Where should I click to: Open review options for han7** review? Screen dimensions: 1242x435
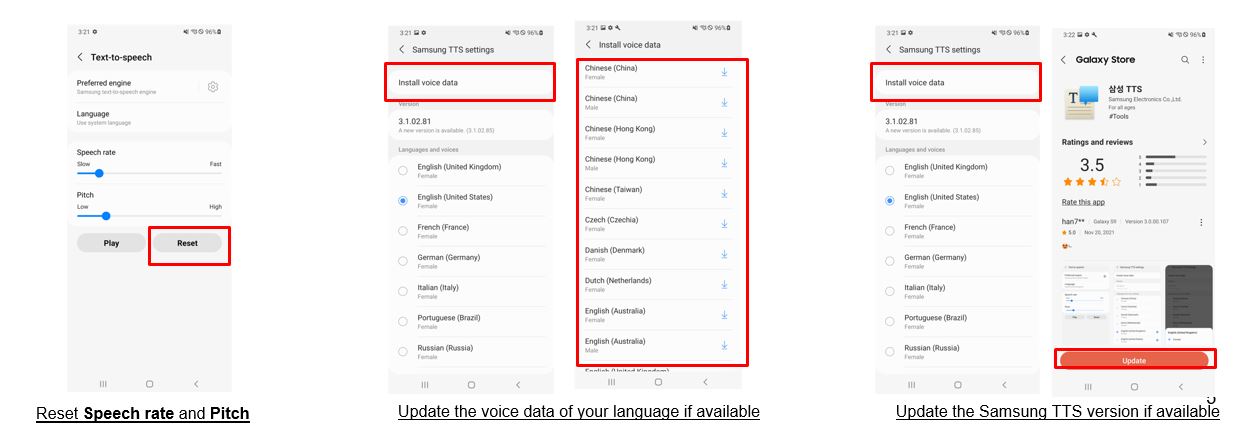(x=1201, y=222)
